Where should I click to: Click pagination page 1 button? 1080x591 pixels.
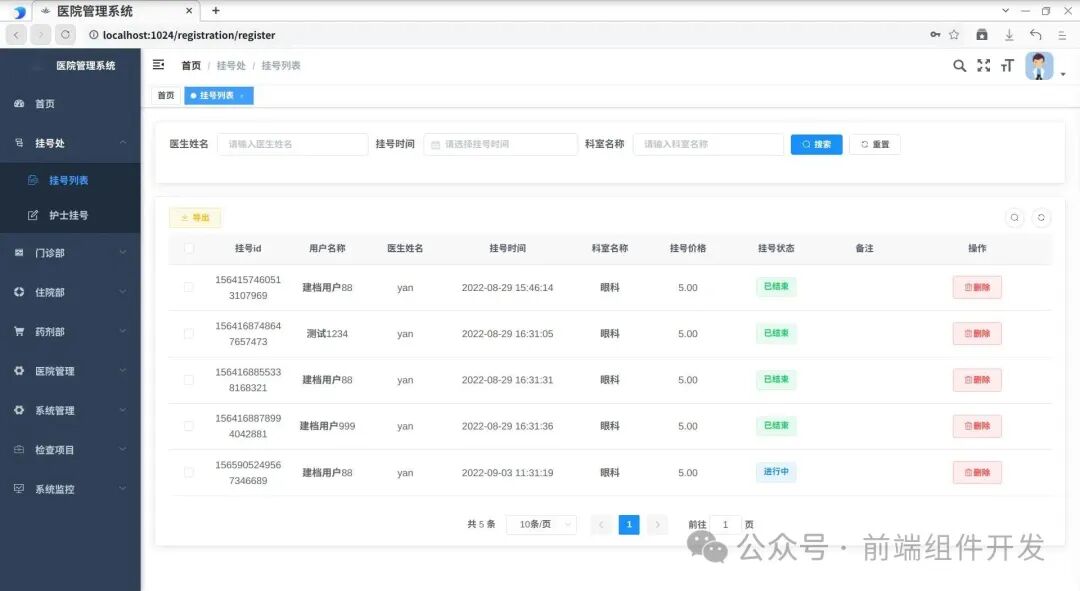coord(629,524)
